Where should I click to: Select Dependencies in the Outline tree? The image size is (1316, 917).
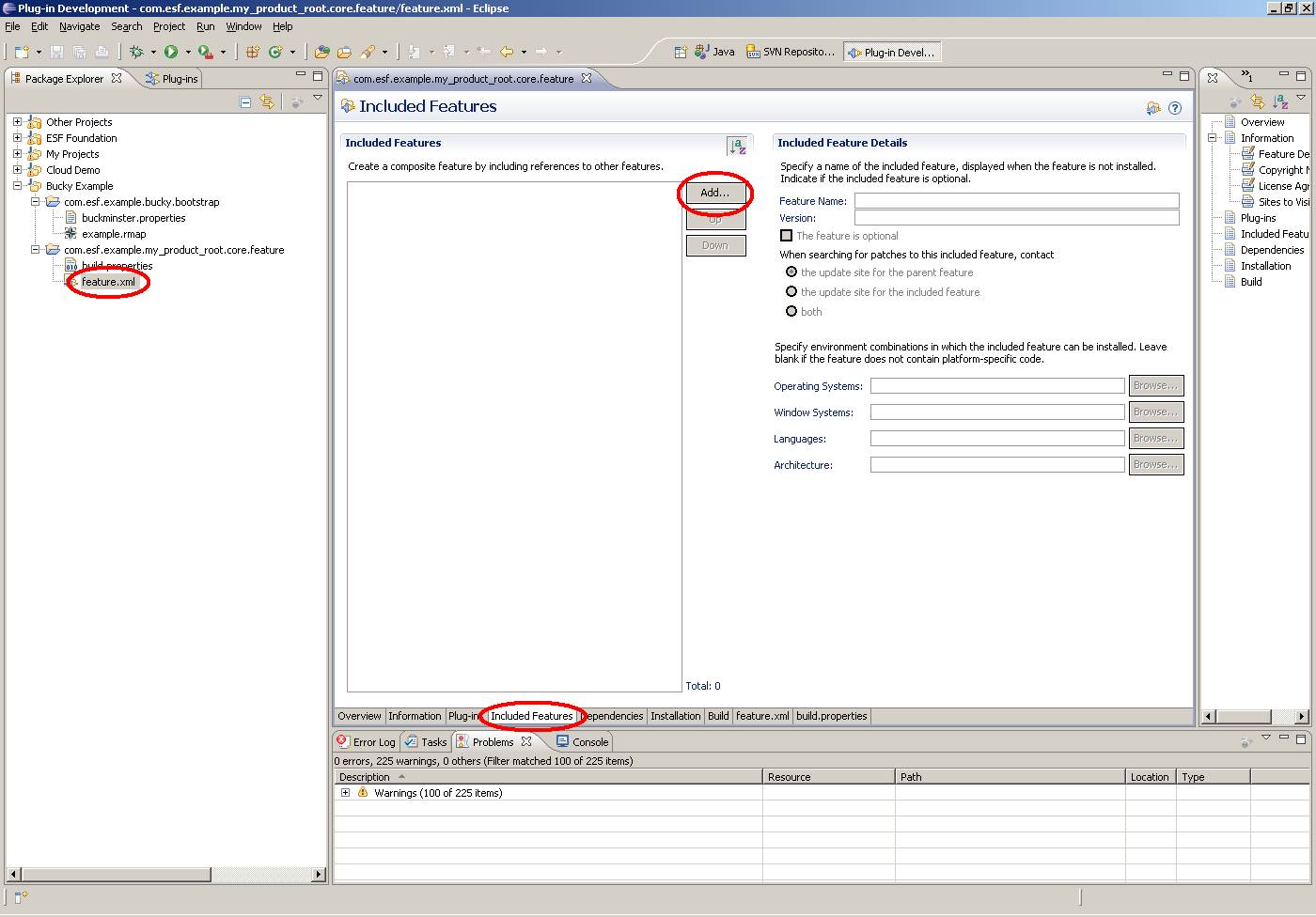tap(1272, 250)
